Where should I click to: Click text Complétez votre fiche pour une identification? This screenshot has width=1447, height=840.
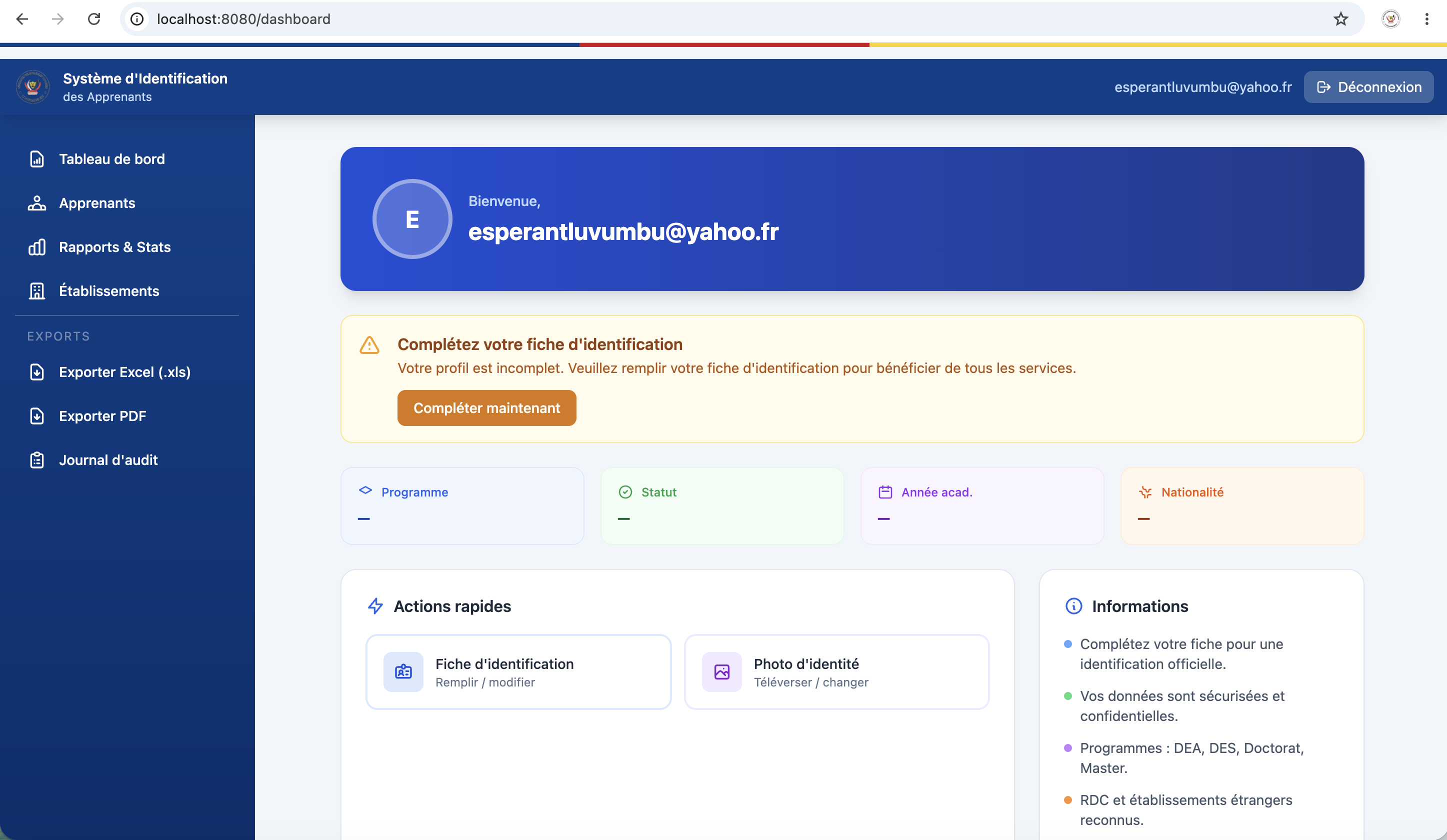(x=1181, y=654)
